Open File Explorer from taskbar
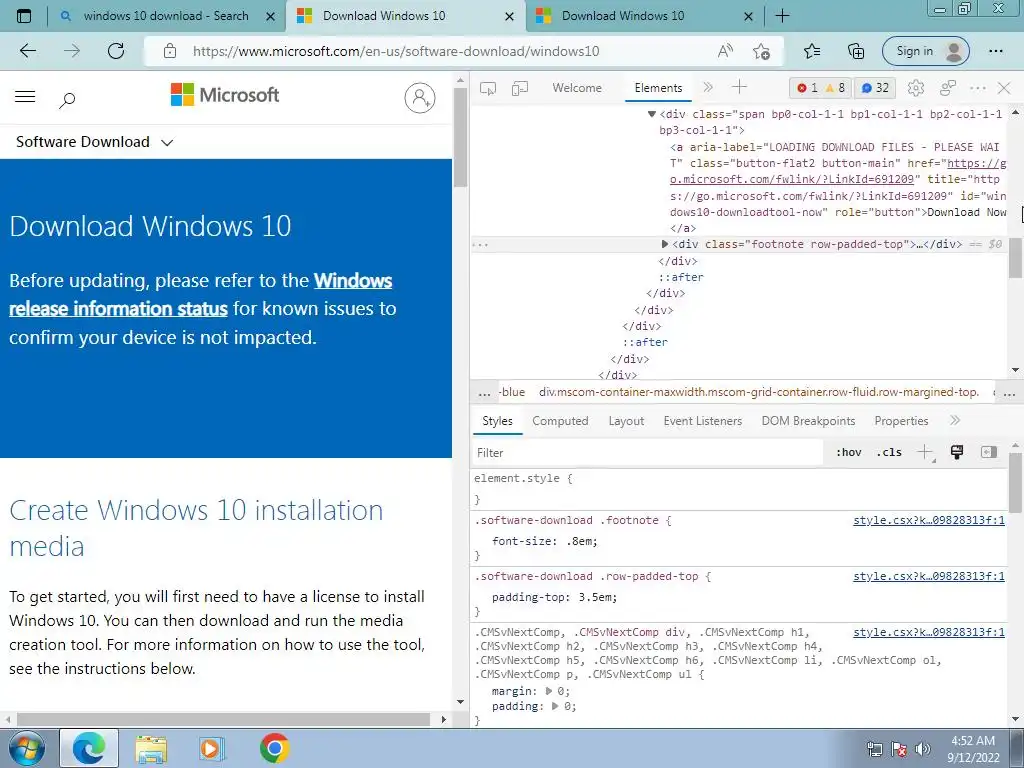 [x=151, y=748]
